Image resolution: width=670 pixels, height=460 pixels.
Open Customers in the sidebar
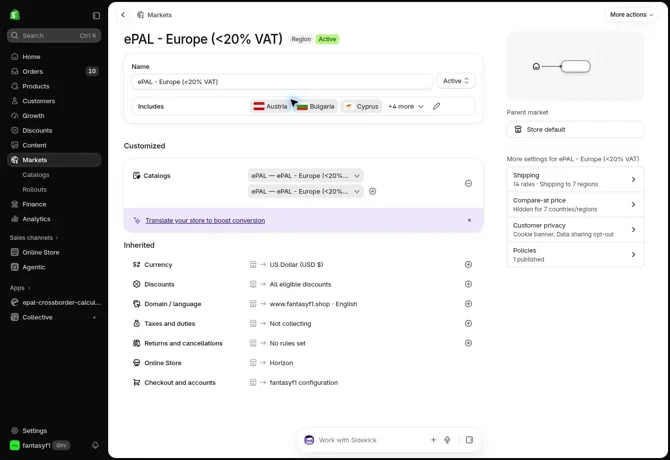tap(54, 101)
